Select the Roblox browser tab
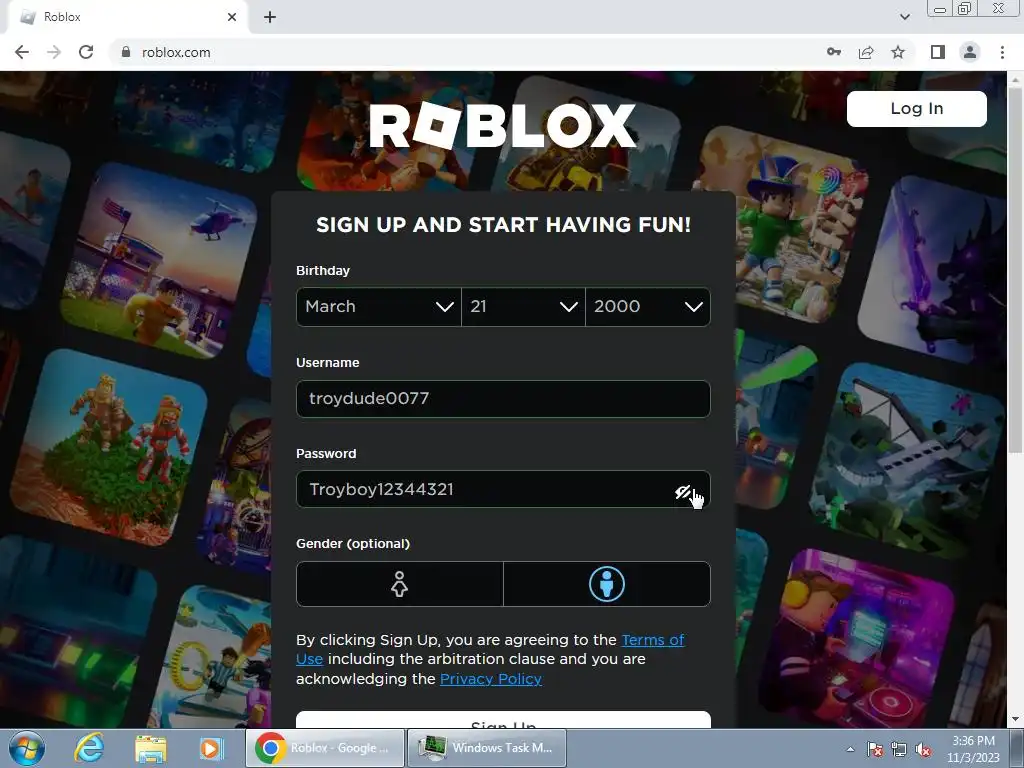1024x768 pixels. pyautogui.click(x=127, y=18)
